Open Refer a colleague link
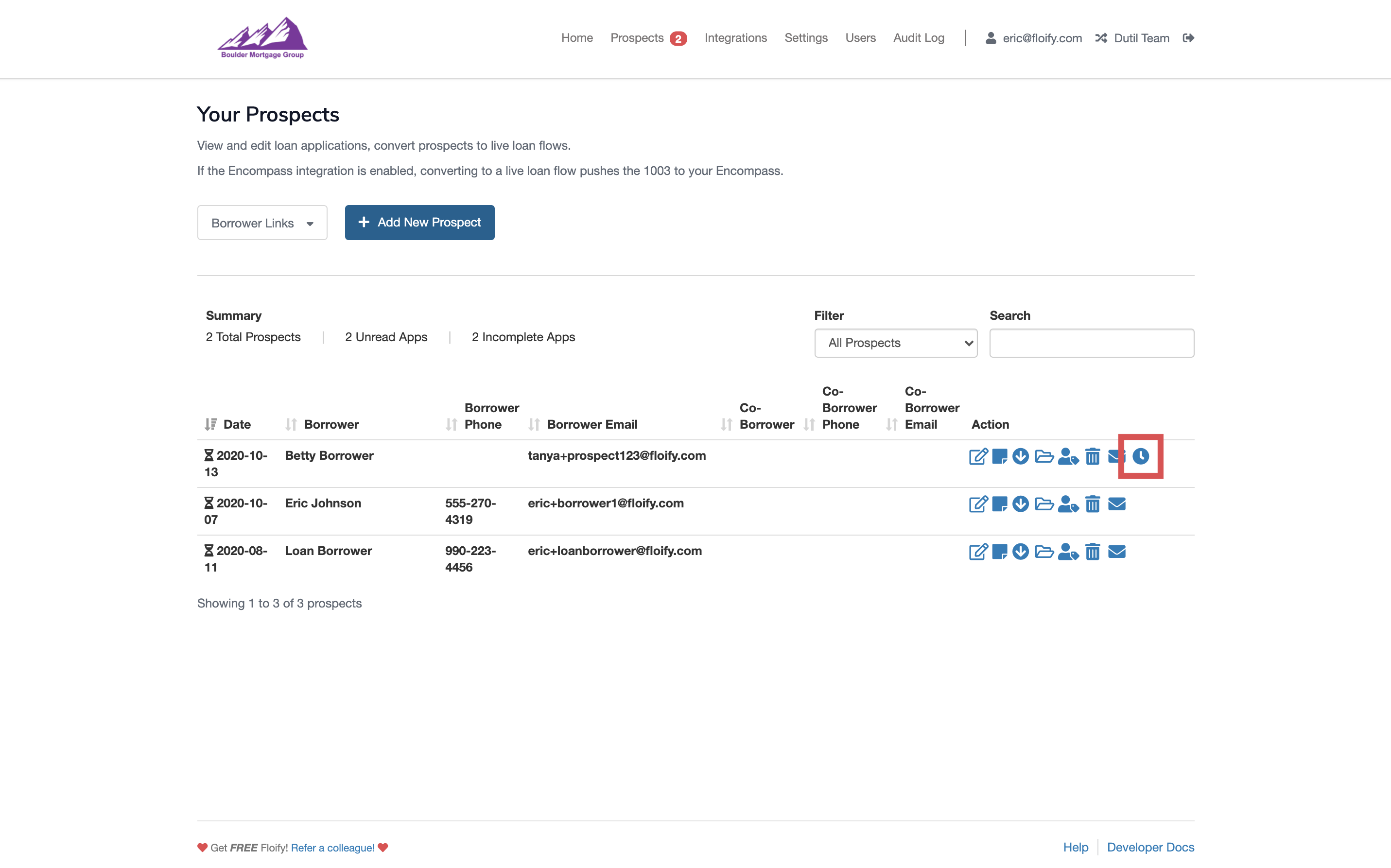Screen dimensions: 1391x868 pos(332,847)
